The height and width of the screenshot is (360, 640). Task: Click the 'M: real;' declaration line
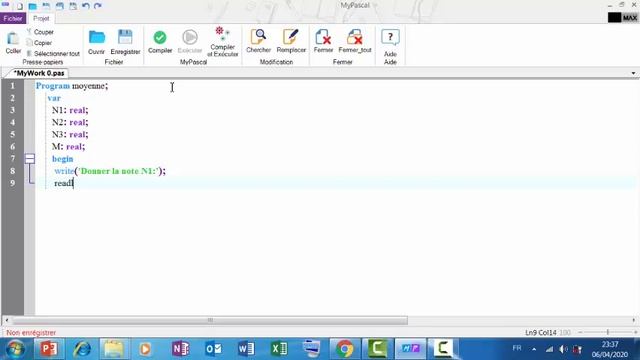click(68, 147)
